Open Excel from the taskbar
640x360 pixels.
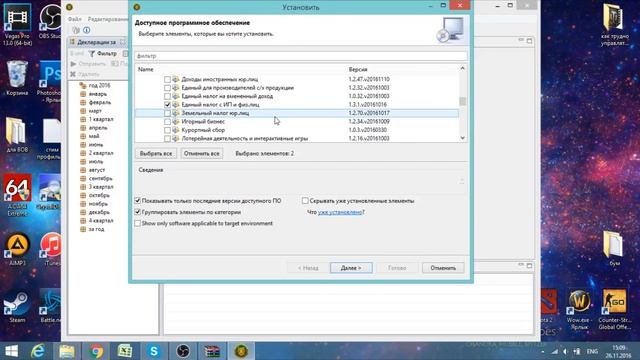[125, 351]
